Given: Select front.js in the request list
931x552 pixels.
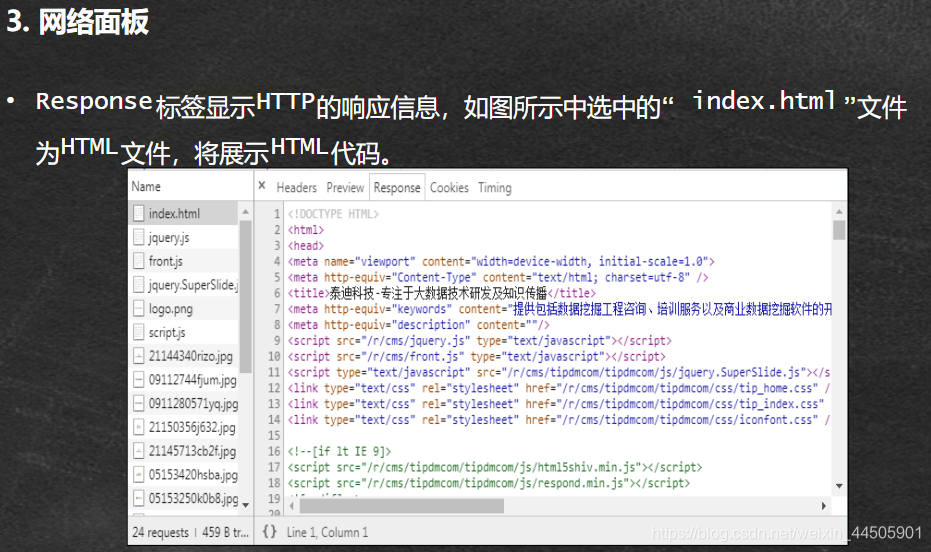Looking at the screenshot, I should tap(183, 261).
